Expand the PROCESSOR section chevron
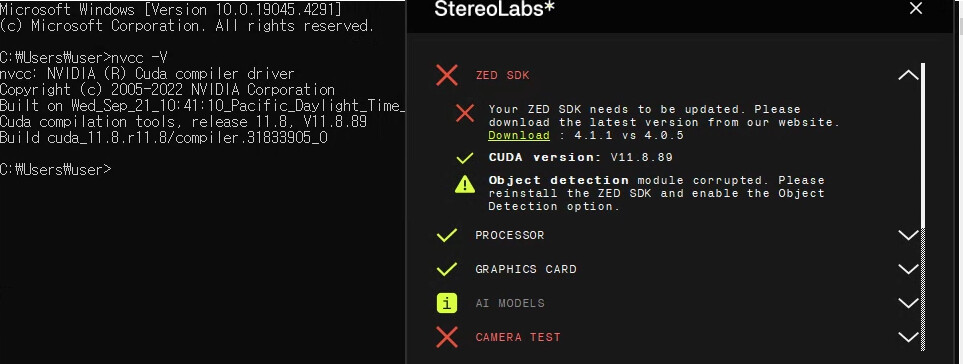Image resolution: width=963 pixels, height=364 pixels. (908, 235)
